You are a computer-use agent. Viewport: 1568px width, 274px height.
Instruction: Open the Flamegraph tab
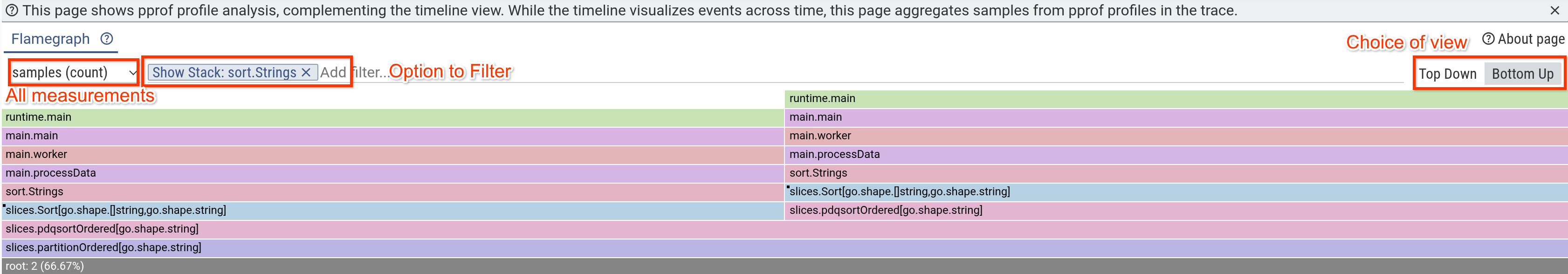pyautogui.click(x=50, y=39)
